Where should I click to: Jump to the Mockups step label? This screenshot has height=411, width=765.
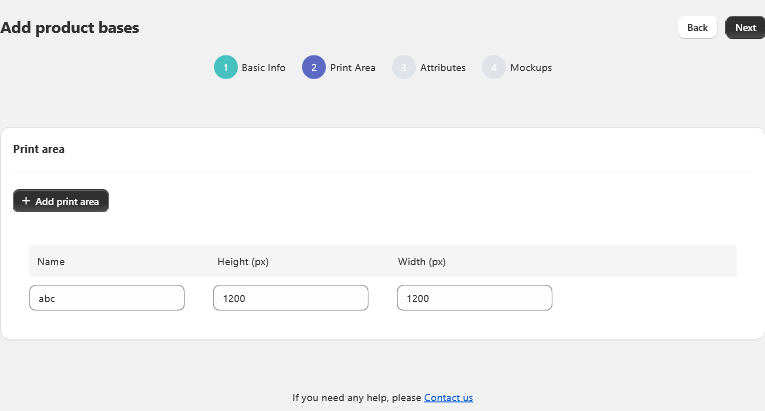tap(531, 68)
